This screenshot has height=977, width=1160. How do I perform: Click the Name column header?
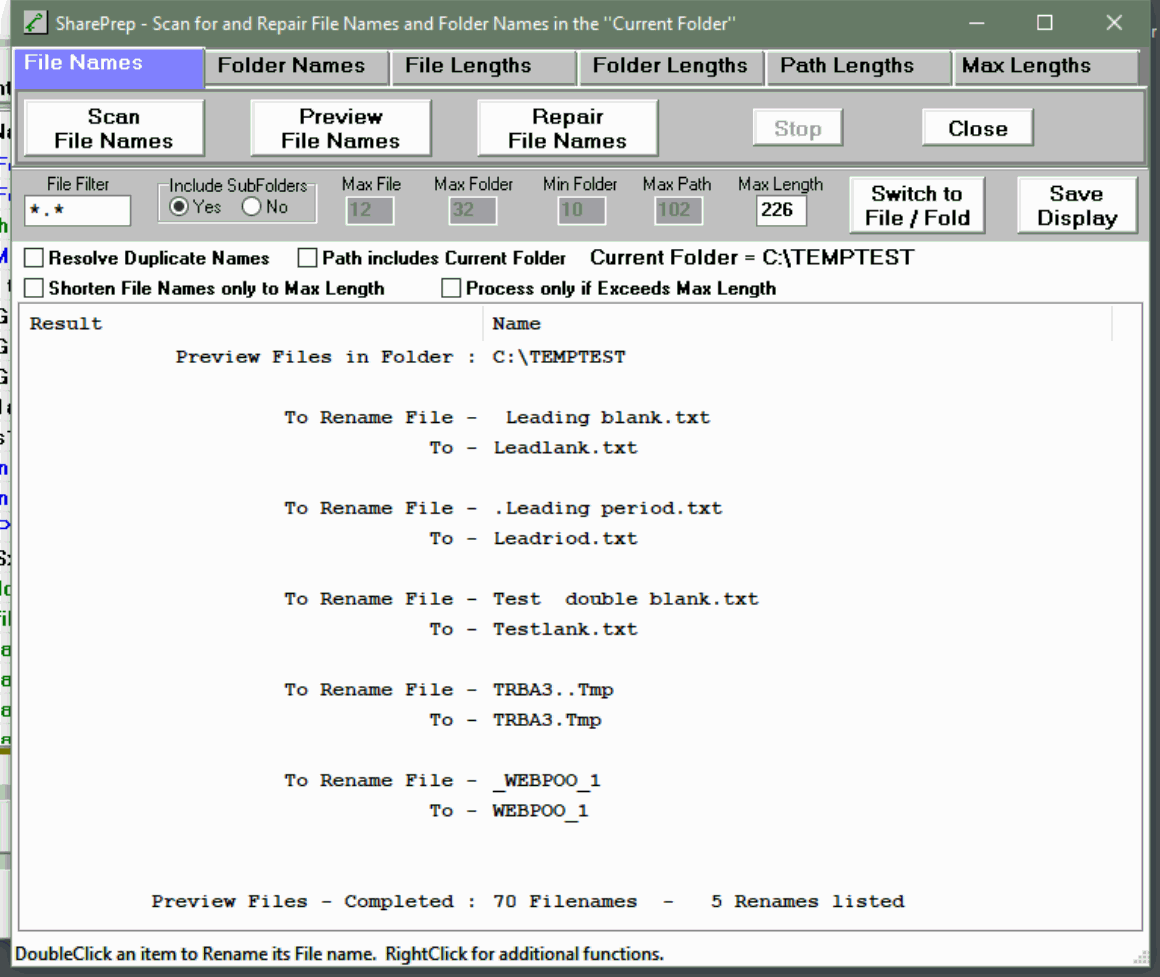coord(798,324)
